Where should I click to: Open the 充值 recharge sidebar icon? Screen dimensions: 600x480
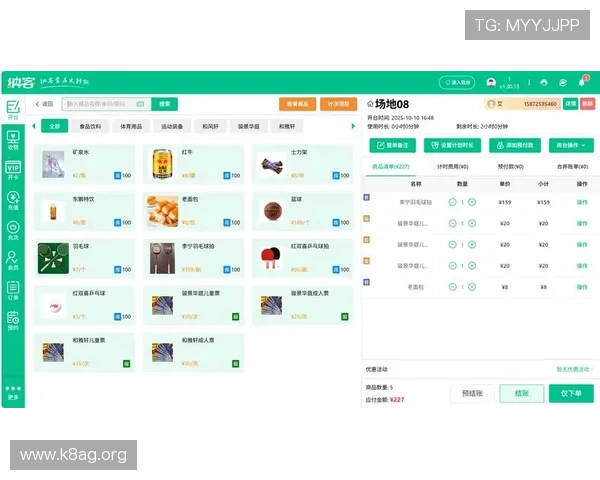pos(13,201)
